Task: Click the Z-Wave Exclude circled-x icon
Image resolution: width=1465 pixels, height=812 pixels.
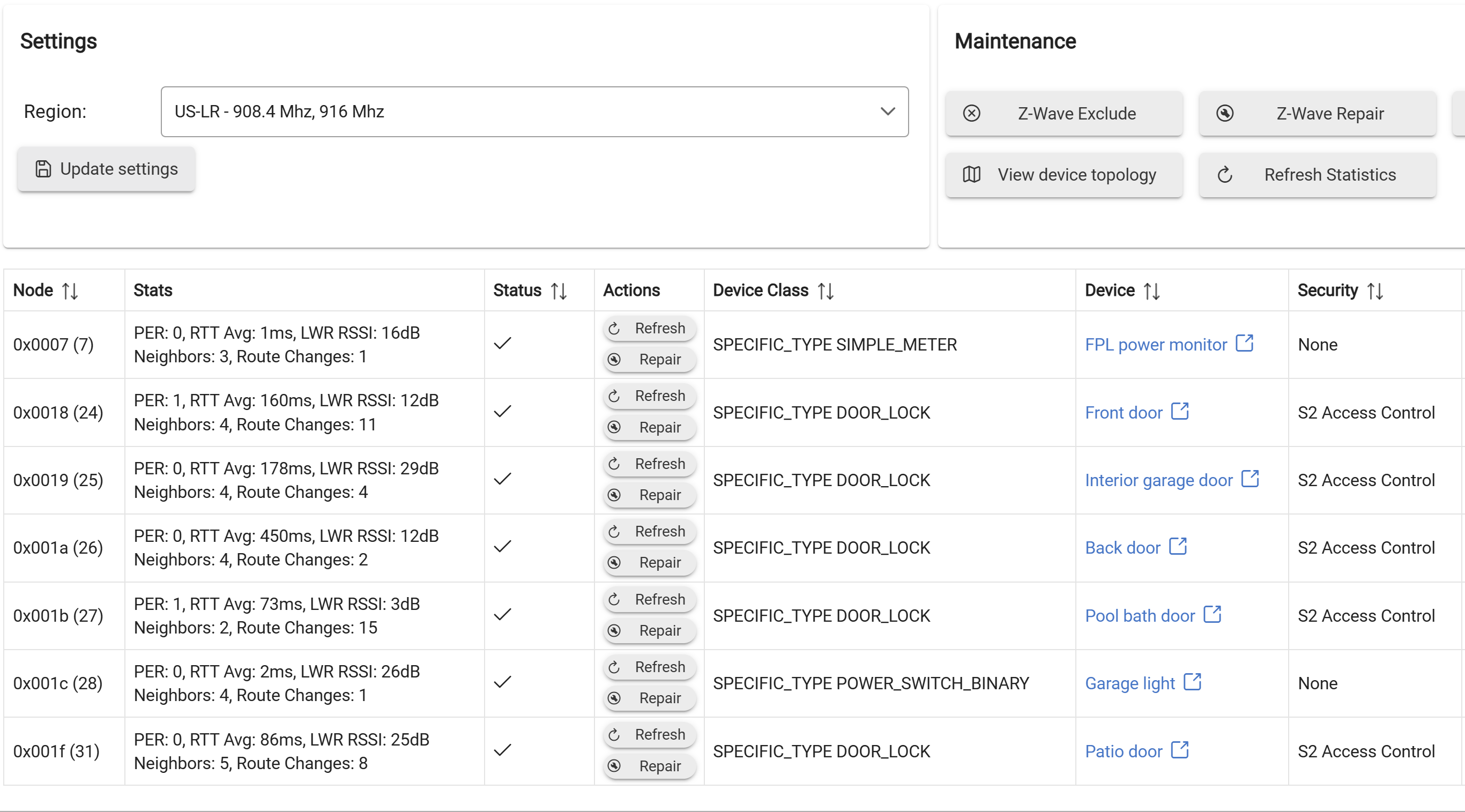Action: click(971, 113)
